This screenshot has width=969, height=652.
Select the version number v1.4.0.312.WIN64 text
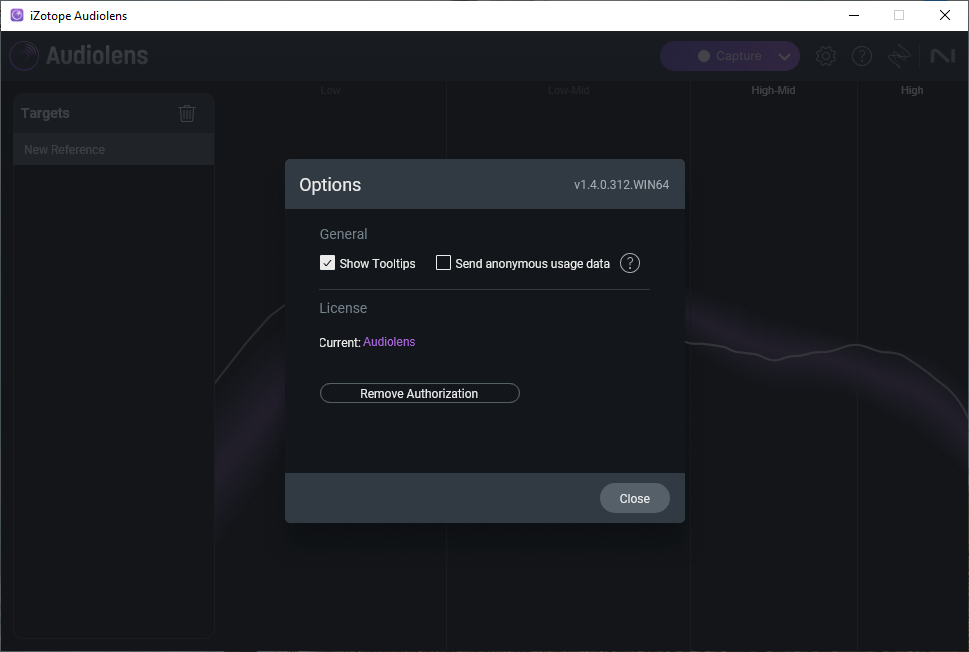click(x=621, y=185)
